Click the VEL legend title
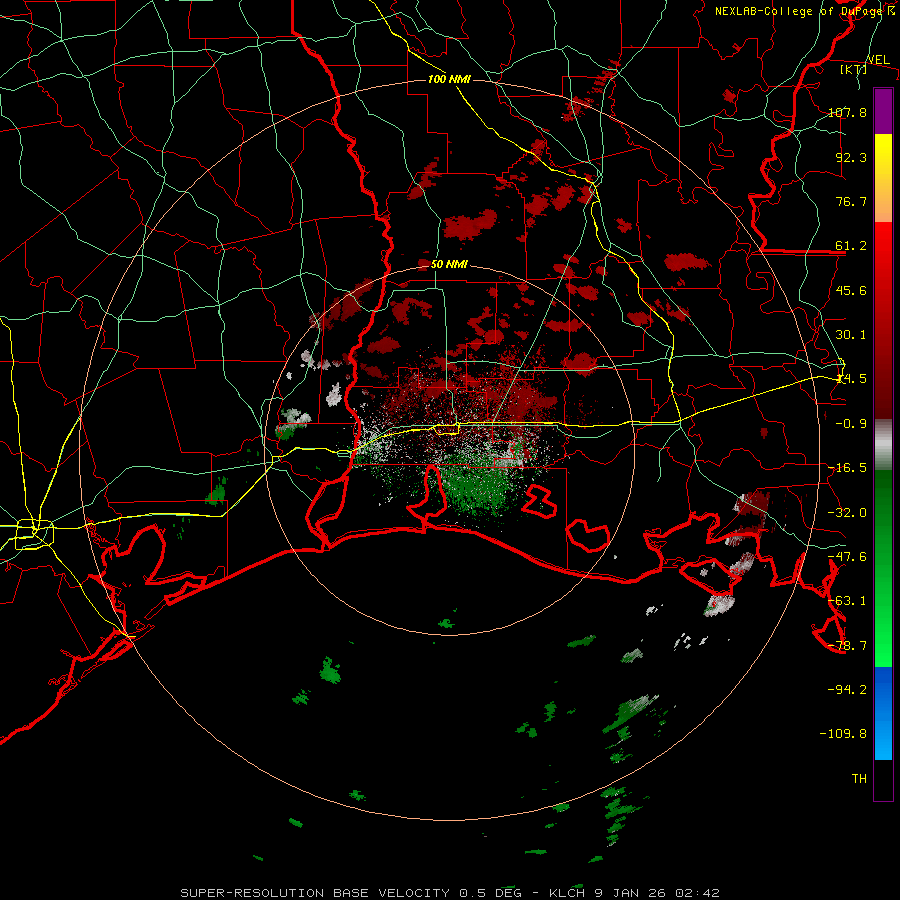The image size is (900, 900). pos(878,60)
